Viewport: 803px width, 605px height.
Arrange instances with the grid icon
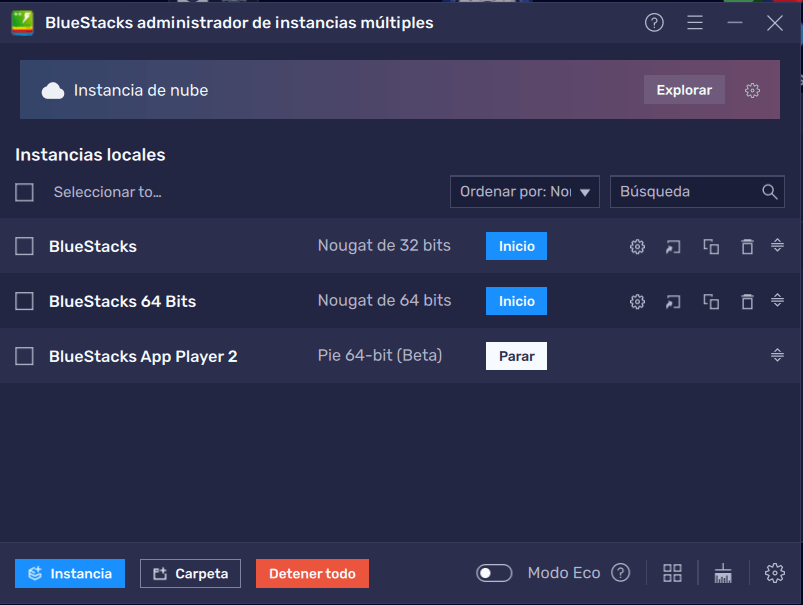click(x=672, y=573)
